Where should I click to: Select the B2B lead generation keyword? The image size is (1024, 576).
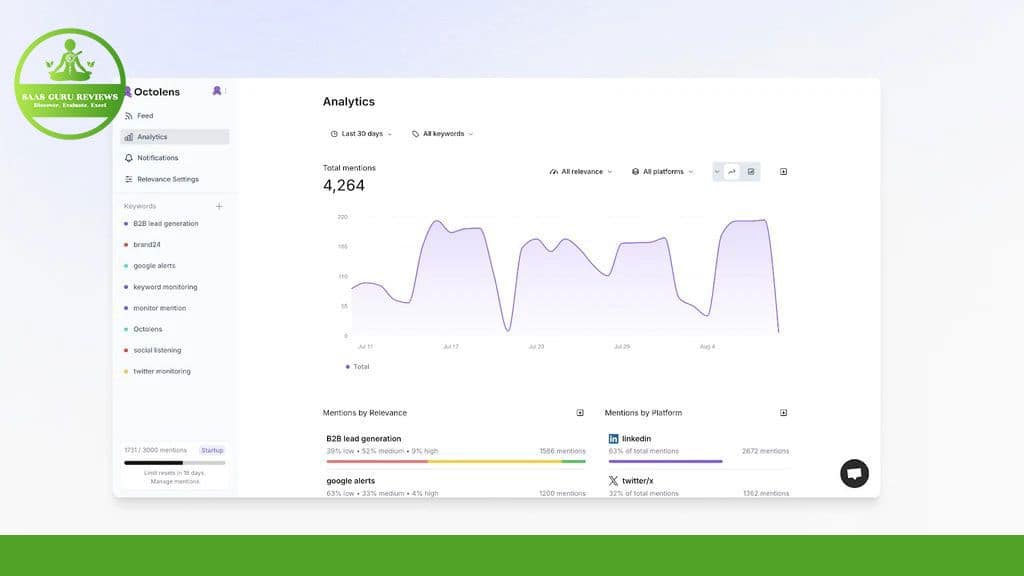165,223
